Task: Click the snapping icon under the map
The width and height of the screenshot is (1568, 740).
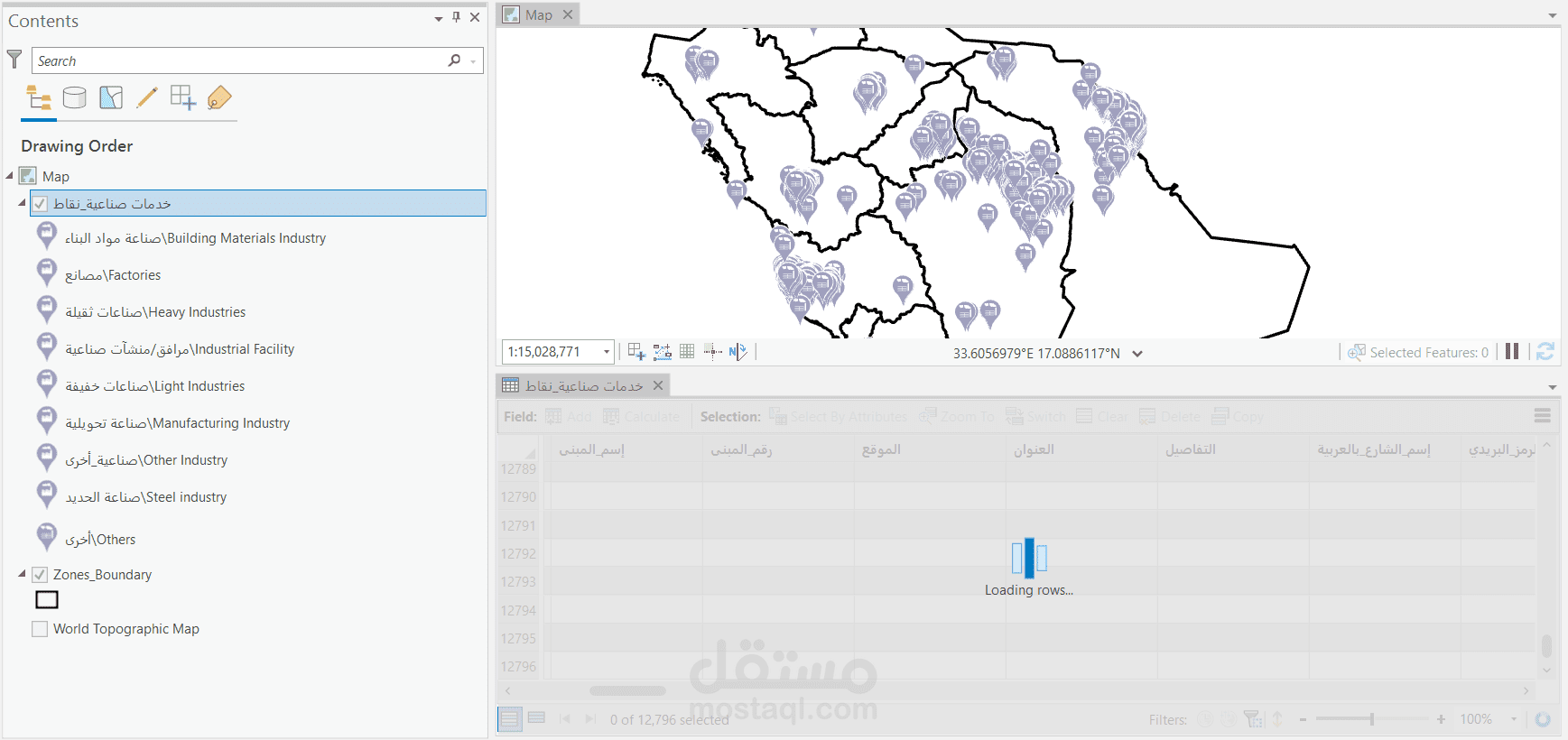Action: (662, 352)
